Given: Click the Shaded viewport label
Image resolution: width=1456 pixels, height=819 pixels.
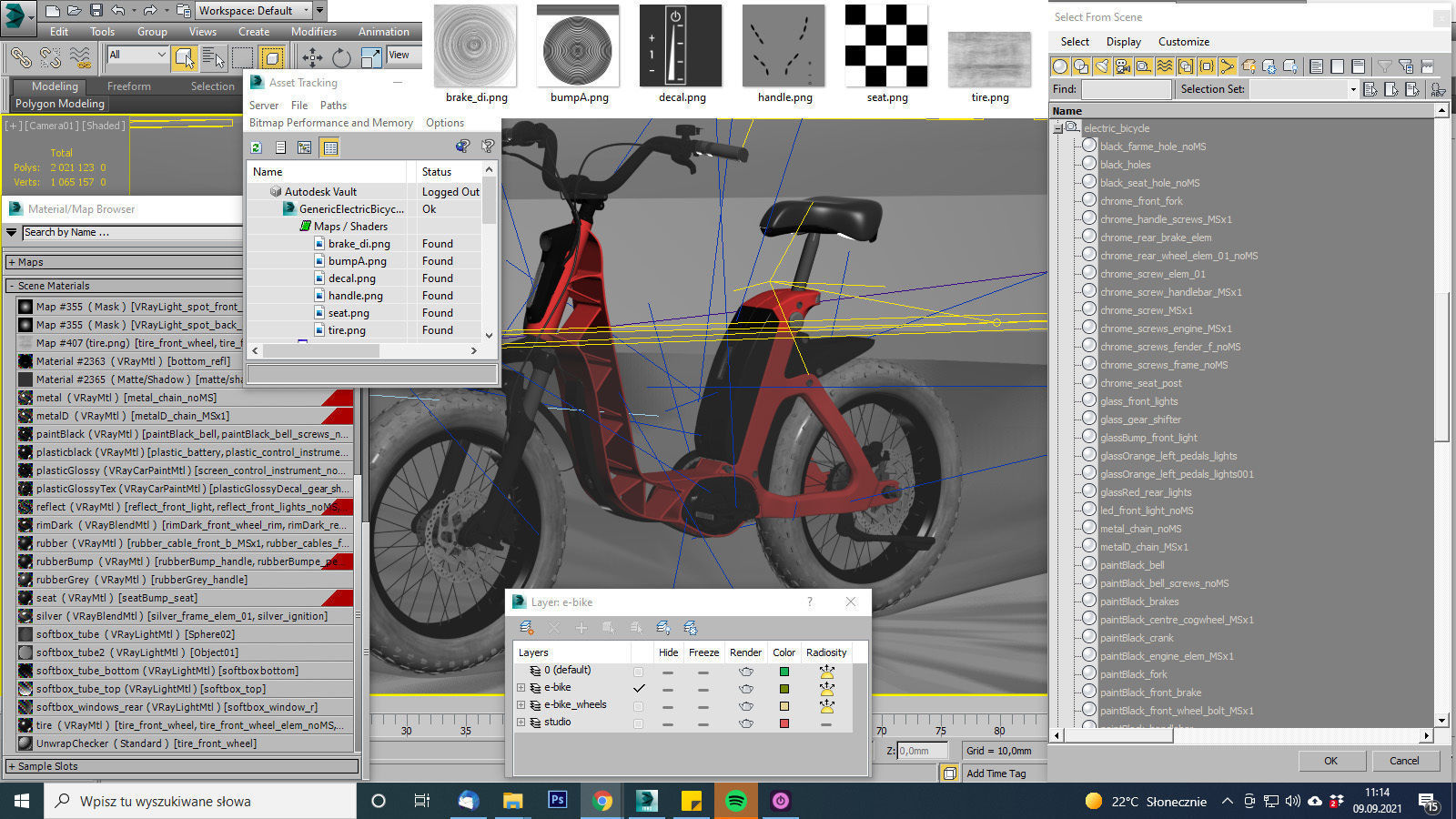Looking at the screenshot, I should pos(104,126).
